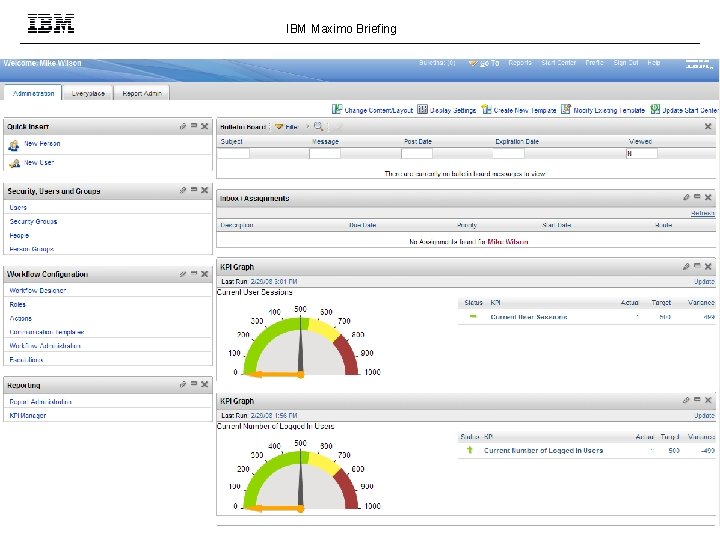Open Report Administration
This screenshot has width=720, height=540.
click(x=40, y=402)
